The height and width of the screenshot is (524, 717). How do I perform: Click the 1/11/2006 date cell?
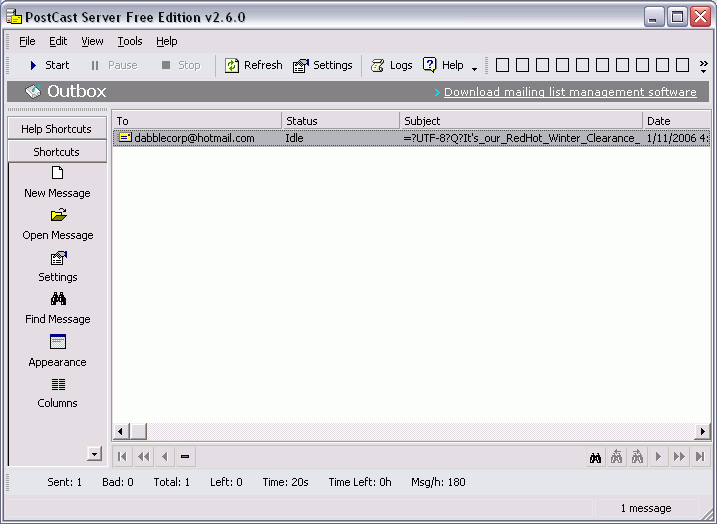(x=677, y=138)
